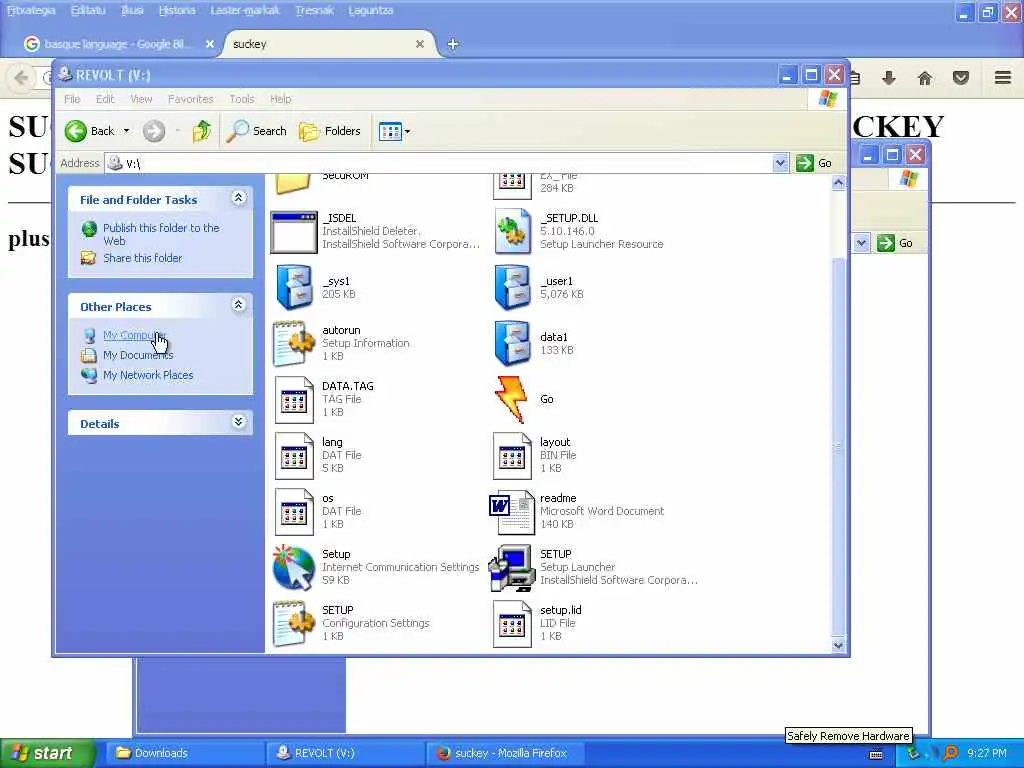Select the _sys1 cabinet file icon
The height and width of the screenshot is (768, 1024).
tap(294, 287)
